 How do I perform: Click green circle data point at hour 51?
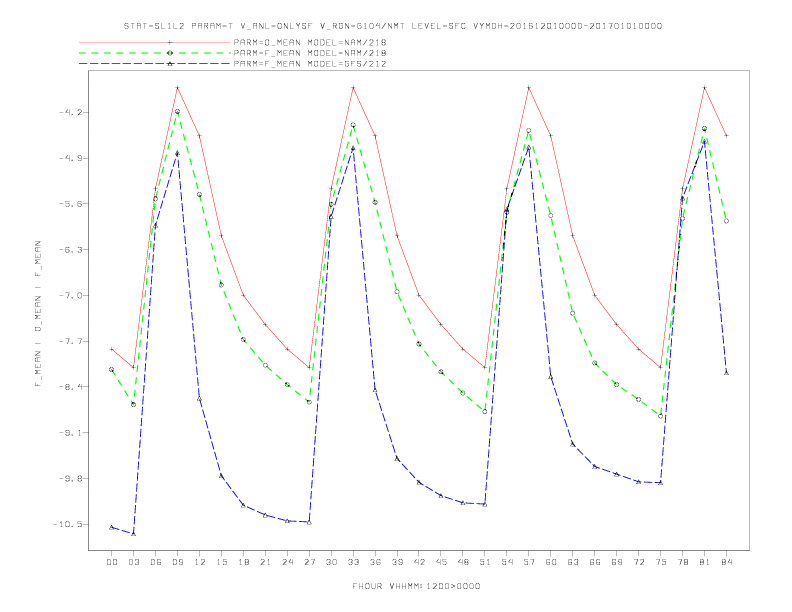point(485,412)
